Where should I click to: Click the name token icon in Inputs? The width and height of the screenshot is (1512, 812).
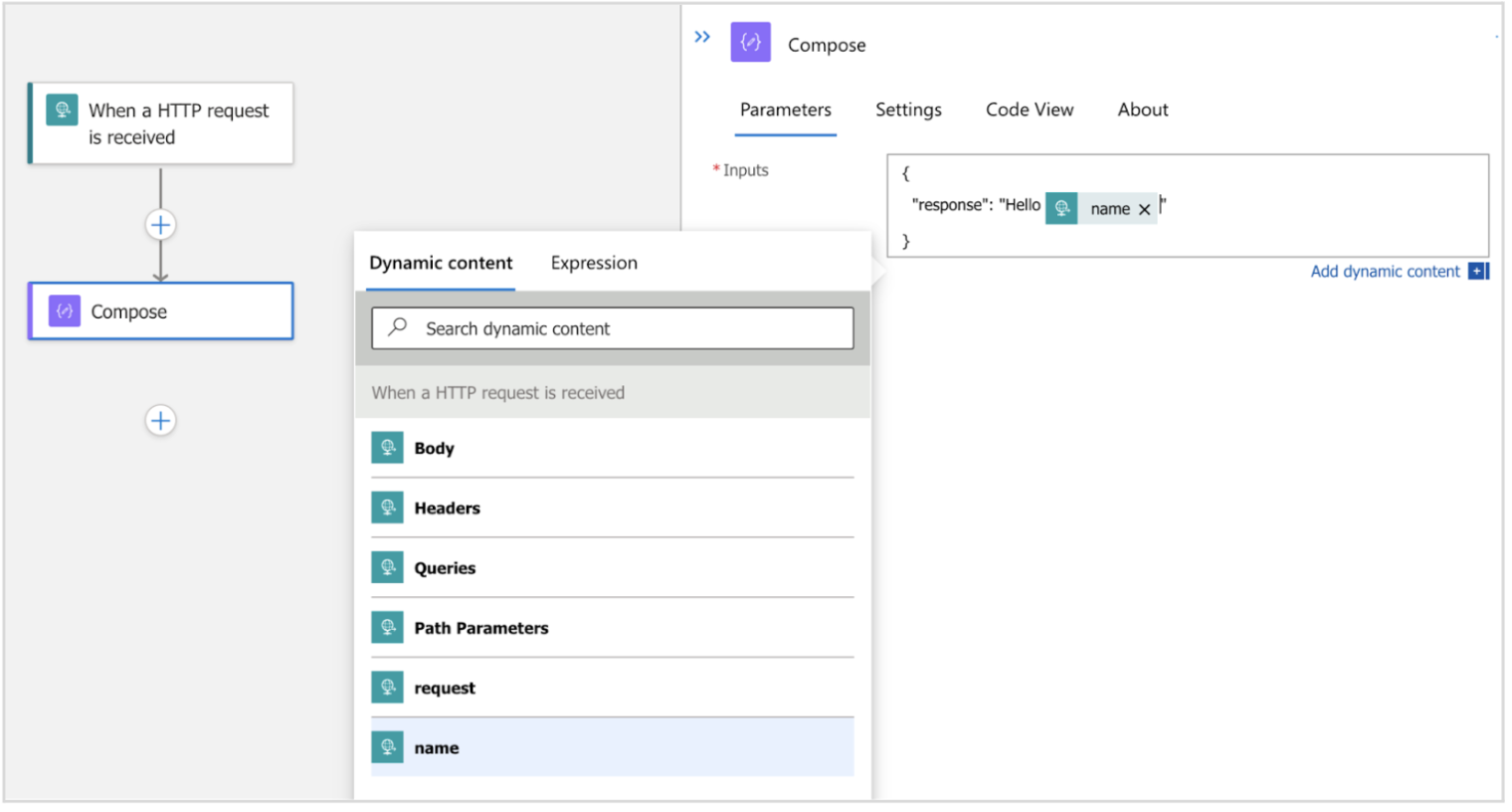1061,208
